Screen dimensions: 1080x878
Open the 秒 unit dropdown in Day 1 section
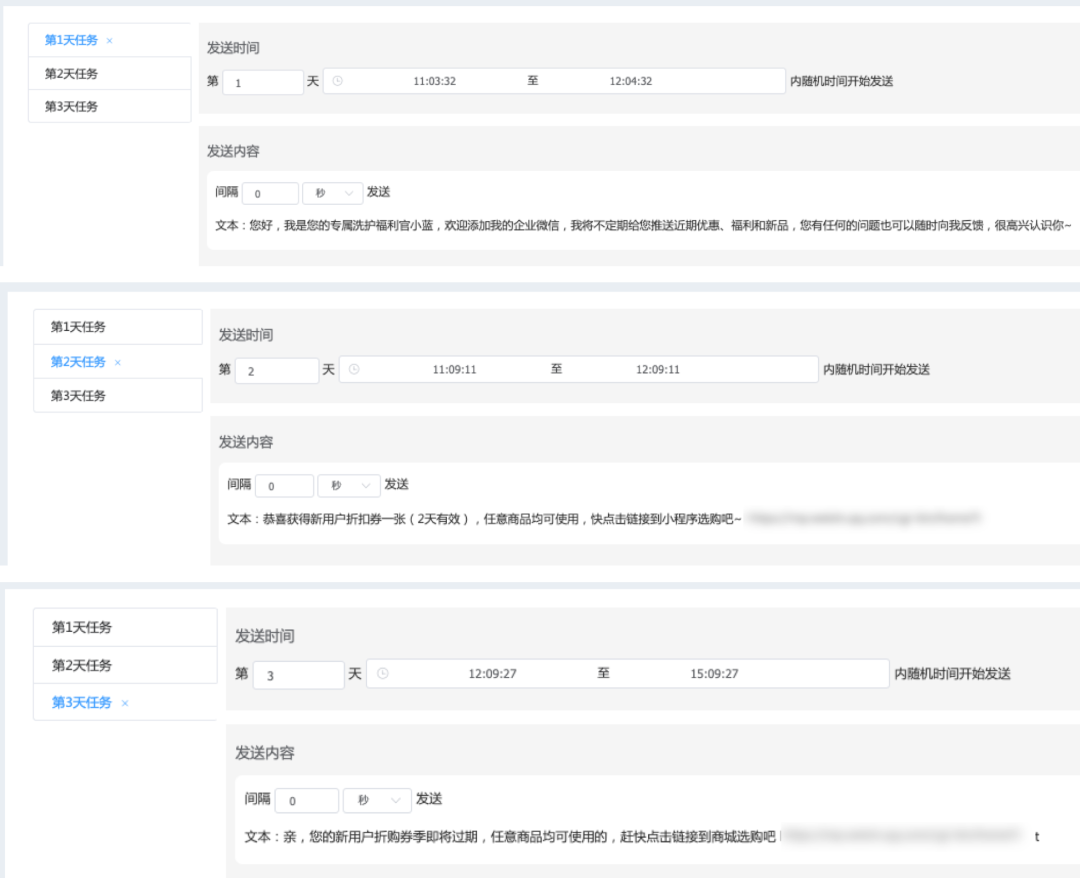[333, 192]
